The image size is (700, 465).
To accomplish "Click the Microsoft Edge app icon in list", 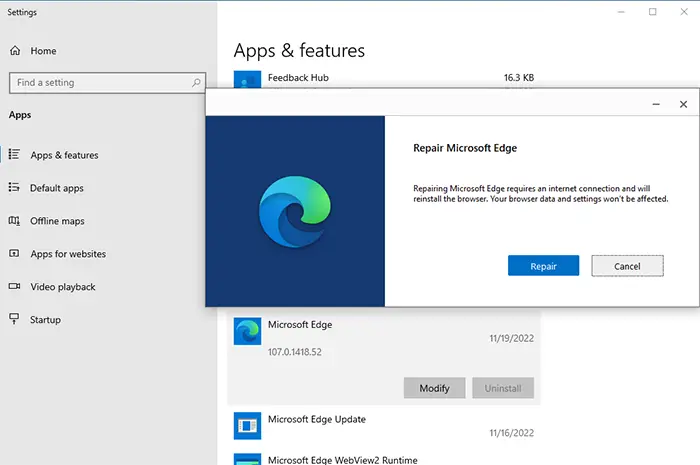I will point(247,332).
